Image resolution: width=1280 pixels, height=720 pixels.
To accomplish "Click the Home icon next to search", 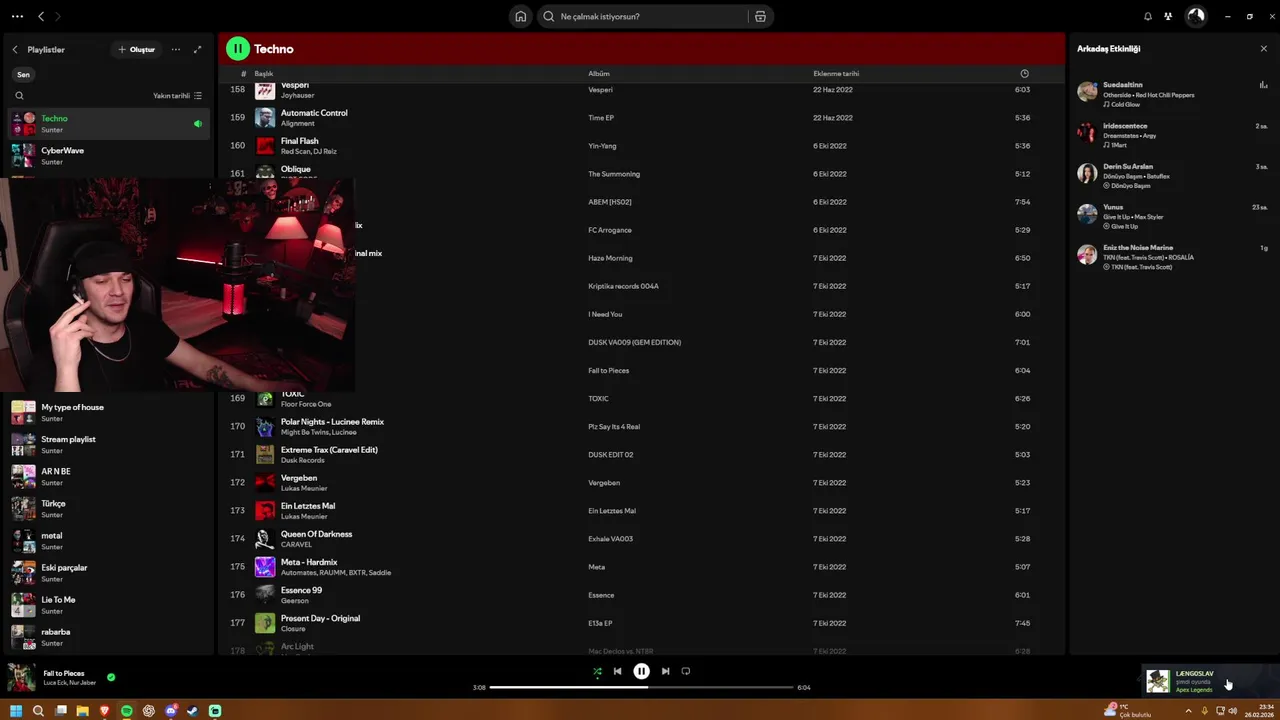I will pyautogui.click(x=520, y=16).
